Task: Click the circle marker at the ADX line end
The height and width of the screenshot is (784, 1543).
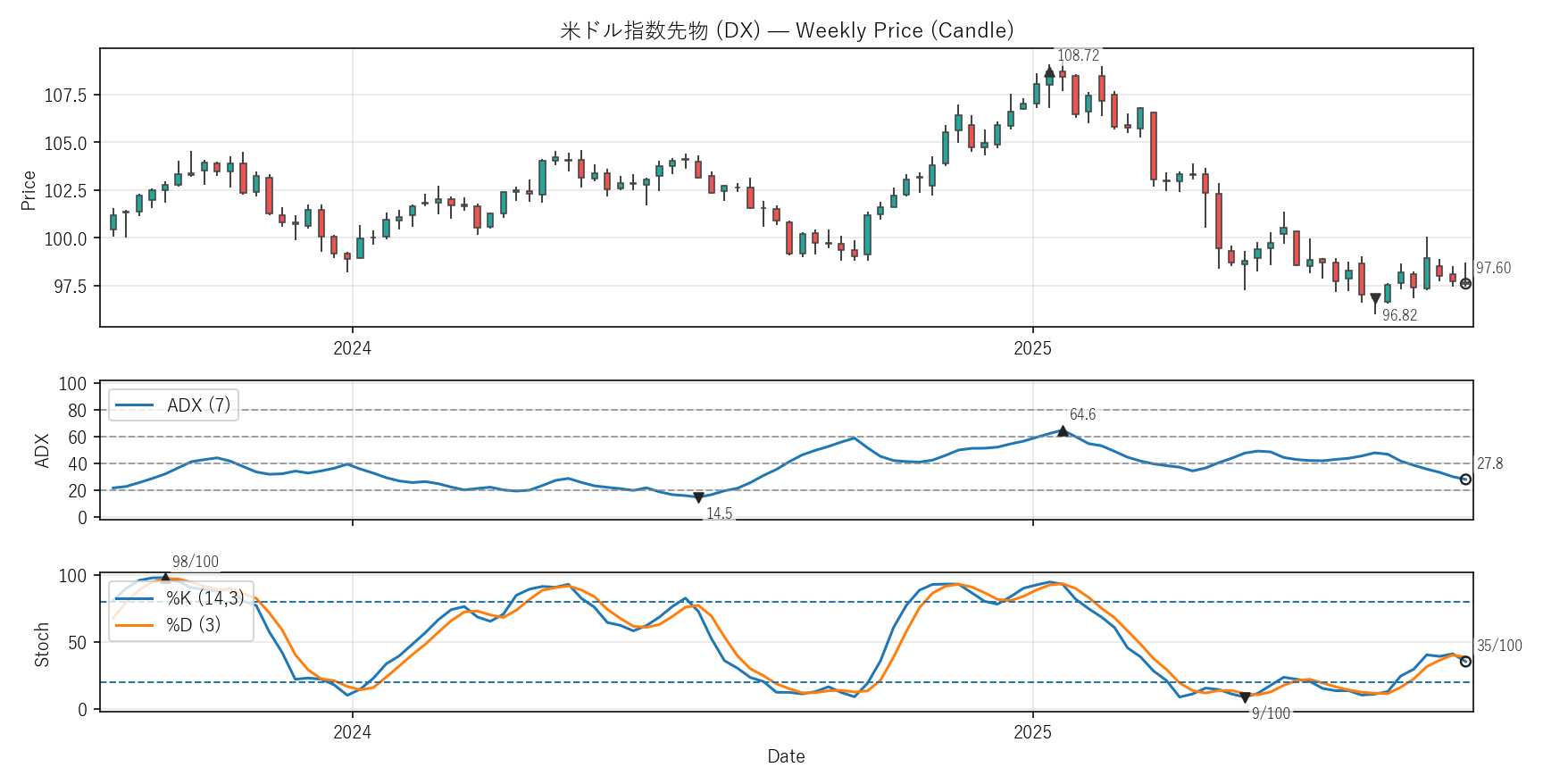Action: (x=1465, y=480)
